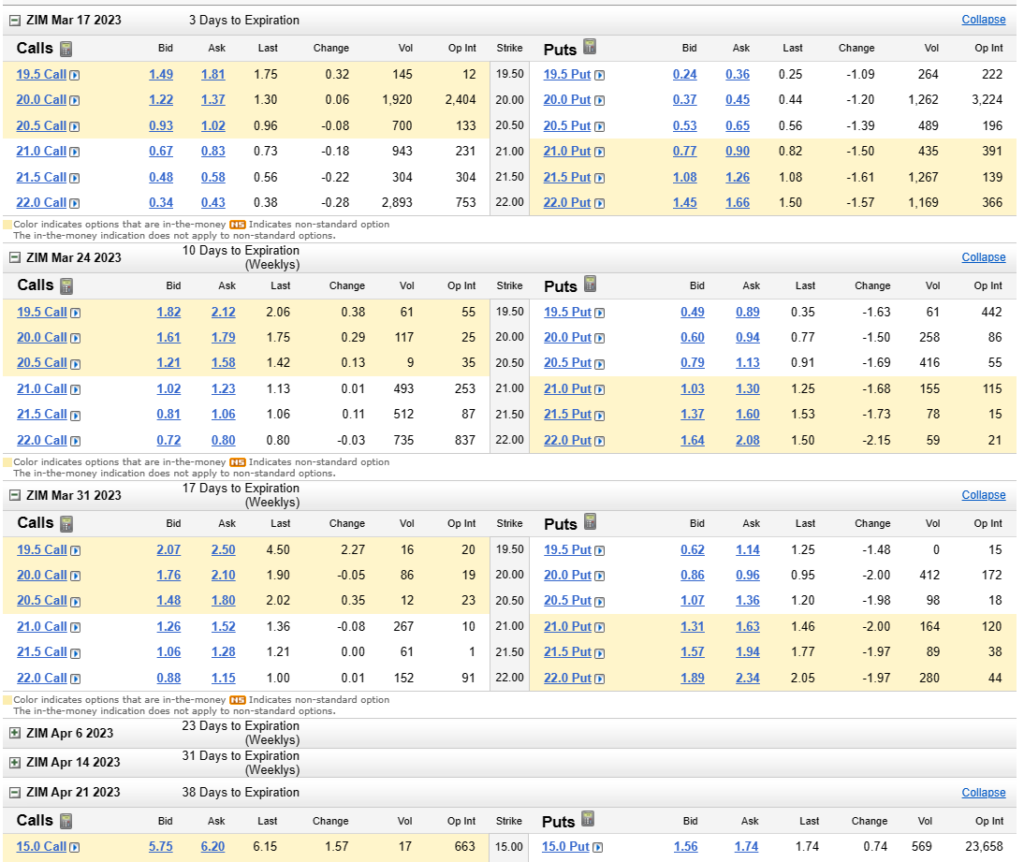Click arrow icon next to Mar 17 19.5 Put
The image size is (1024, 862).
(x=600, y=75)
